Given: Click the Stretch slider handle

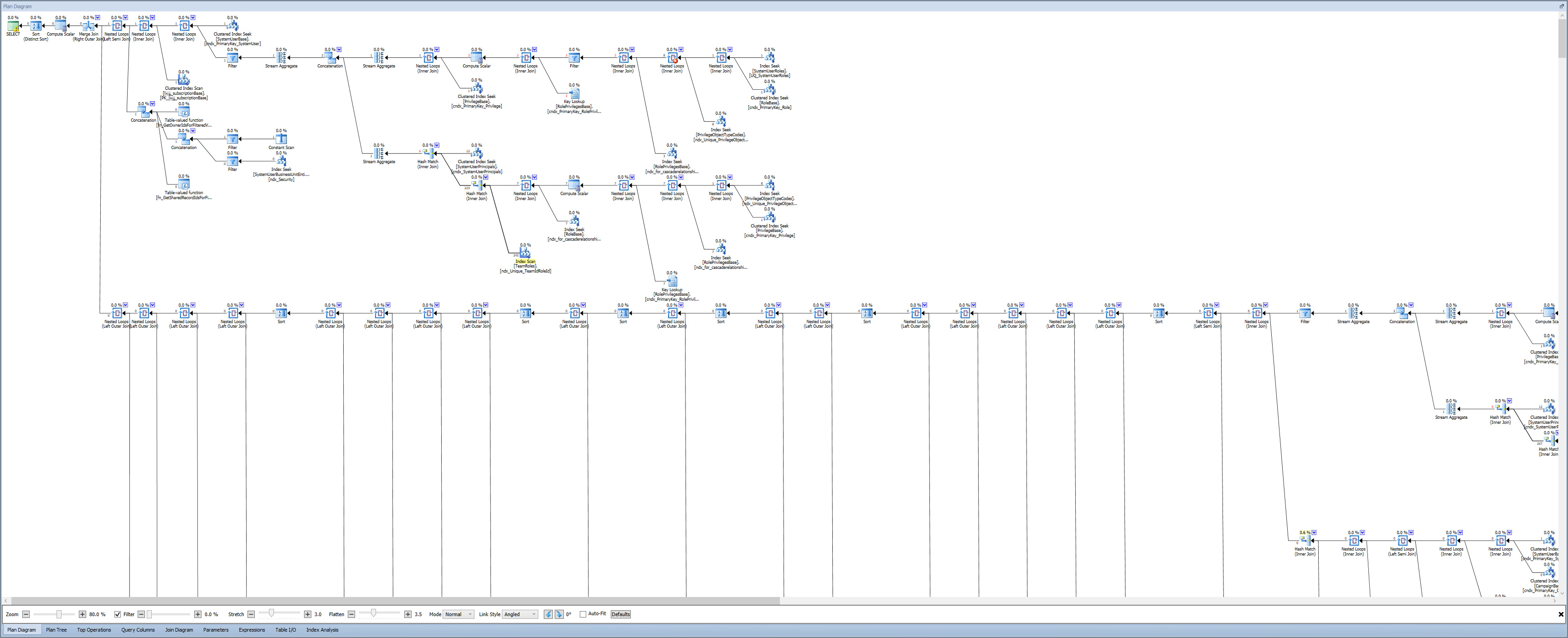Looking at the screenshot, I should [x=272, y=613].
